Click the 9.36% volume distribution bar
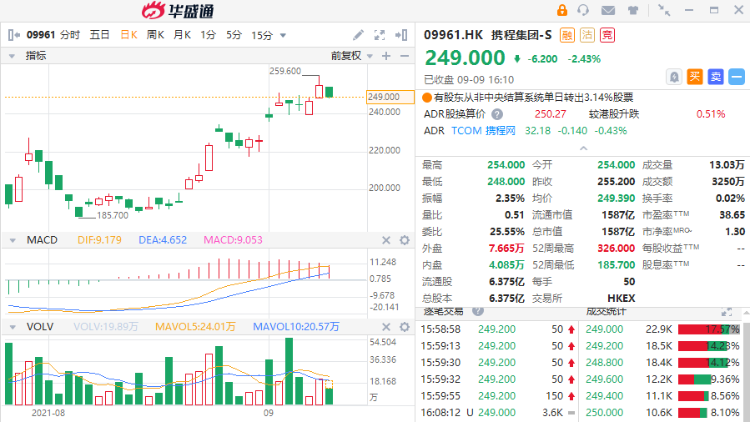 click(x=709, y=379)
